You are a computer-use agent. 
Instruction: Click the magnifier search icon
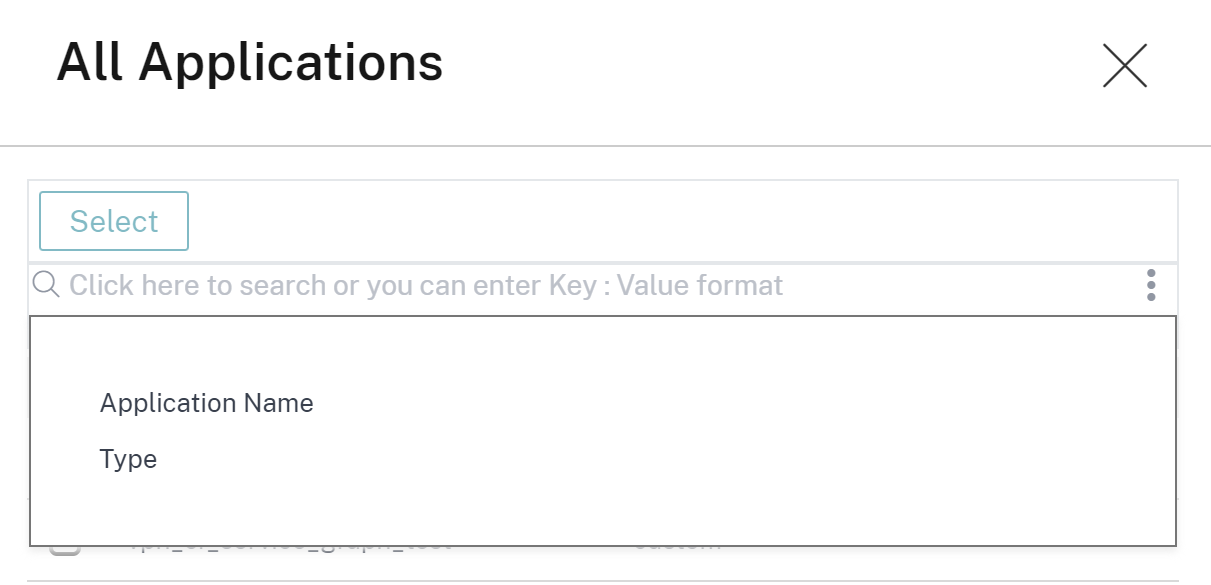(x=46, y=284)
